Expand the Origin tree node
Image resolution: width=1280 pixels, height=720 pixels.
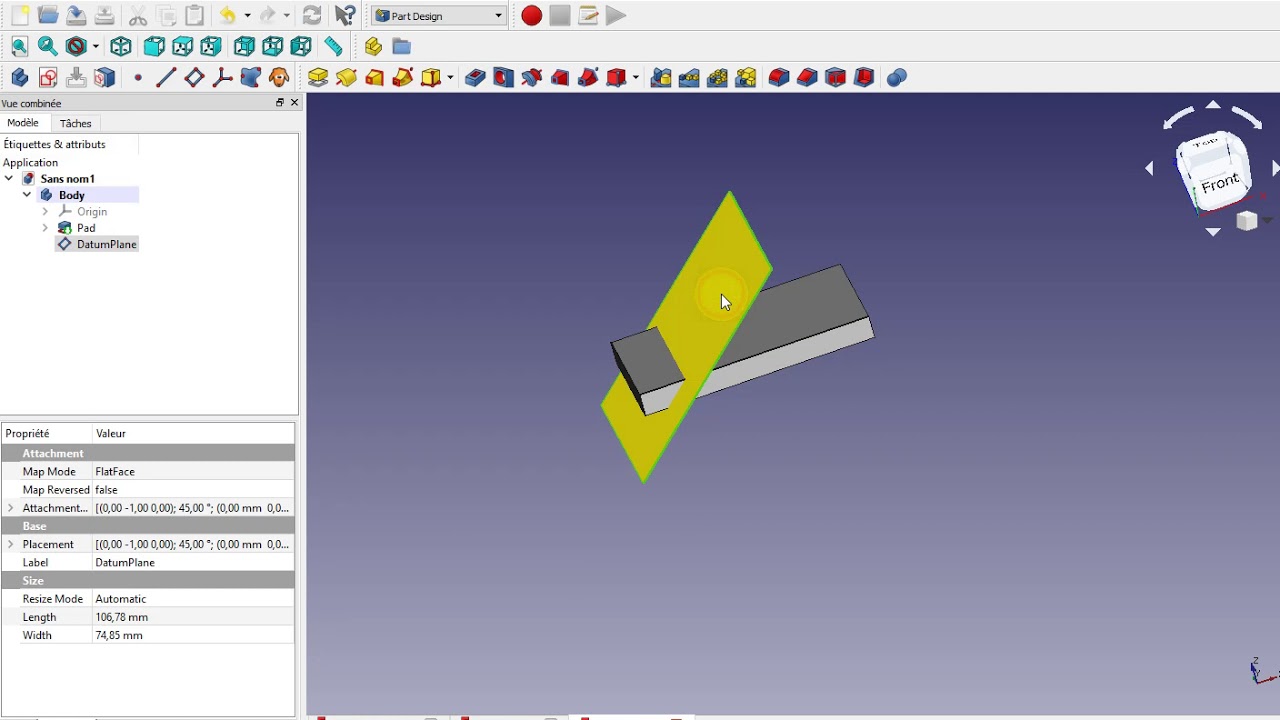click(x=45, y=212)
